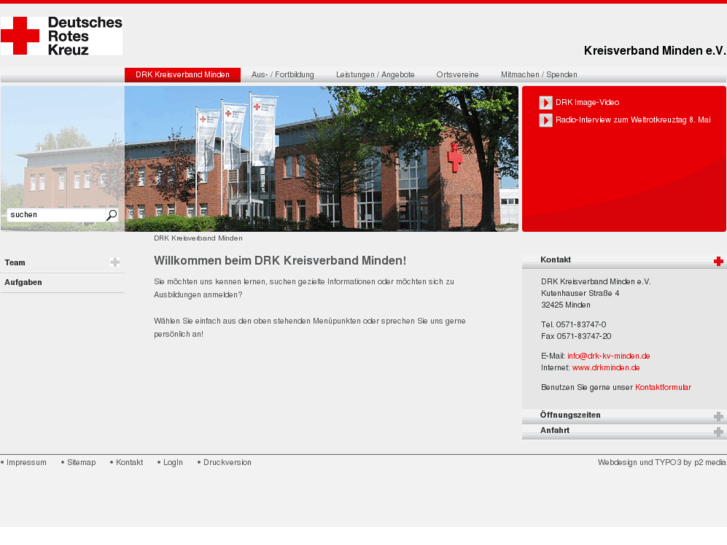The width and height of the screenshot is (727, 545).
Task: Click the Willkommen beim DRK Kreisverband Minden heading
Action: (x=280, y=261)
